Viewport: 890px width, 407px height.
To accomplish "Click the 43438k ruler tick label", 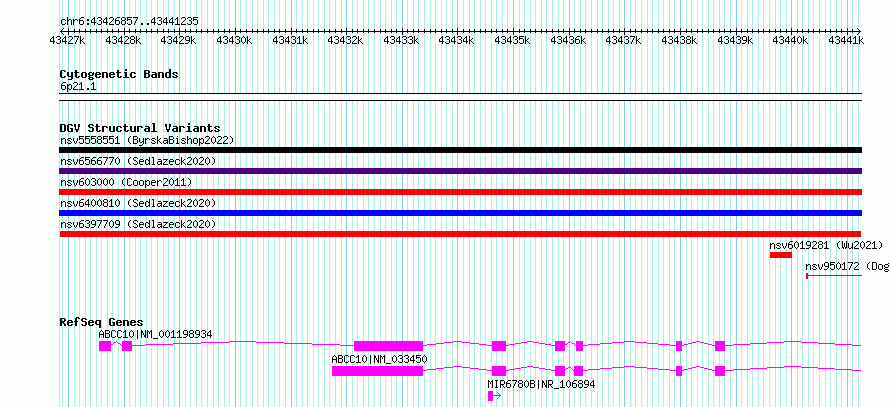I will click(x=679, y=40).
